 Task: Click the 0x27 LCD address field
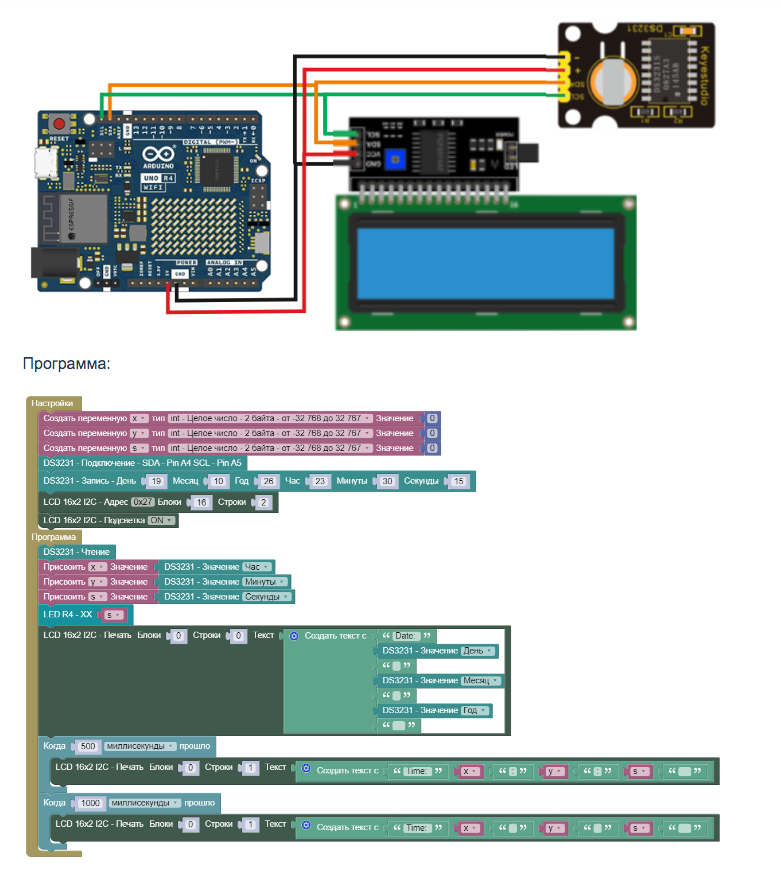(x=142, y=502)
